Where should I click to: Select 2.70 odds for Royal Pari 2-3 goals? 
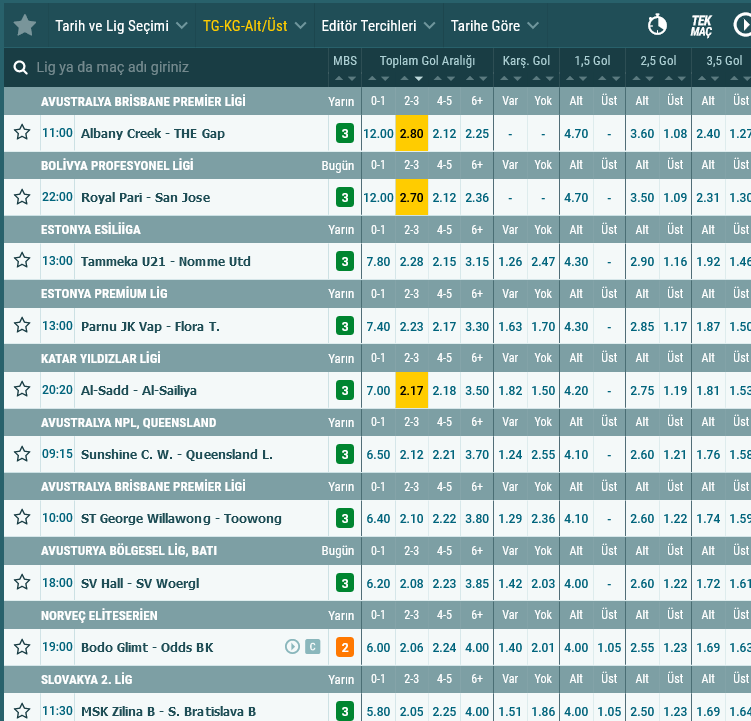(411, 197)
